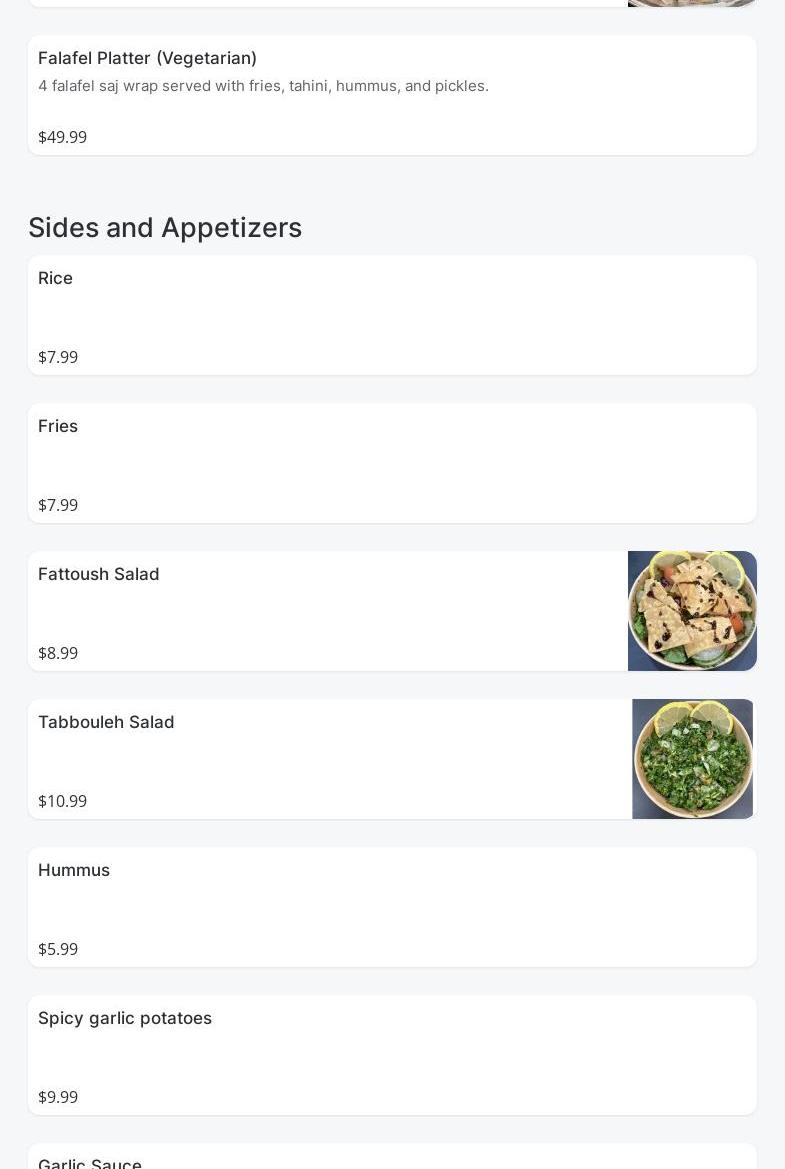Viewport: 785px width, 1169px height.
Task: Select the Hummus menu item
Action: click(x=74, y=870)
